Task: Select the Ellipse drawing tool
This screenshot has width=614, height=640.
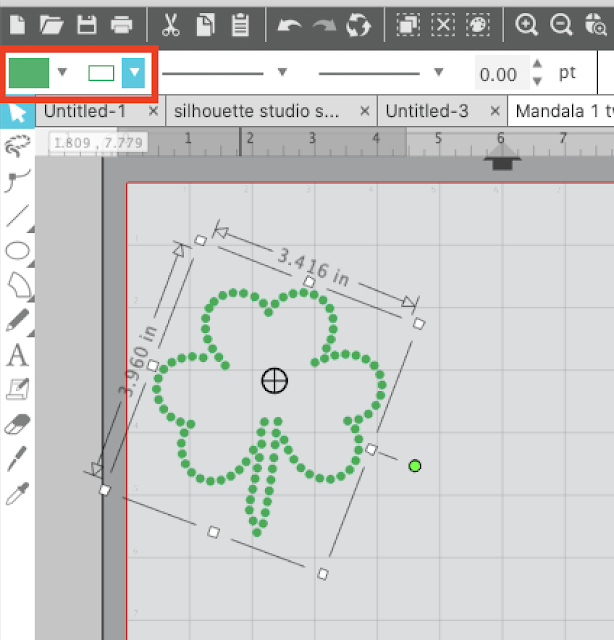Action: coord(18,251)
